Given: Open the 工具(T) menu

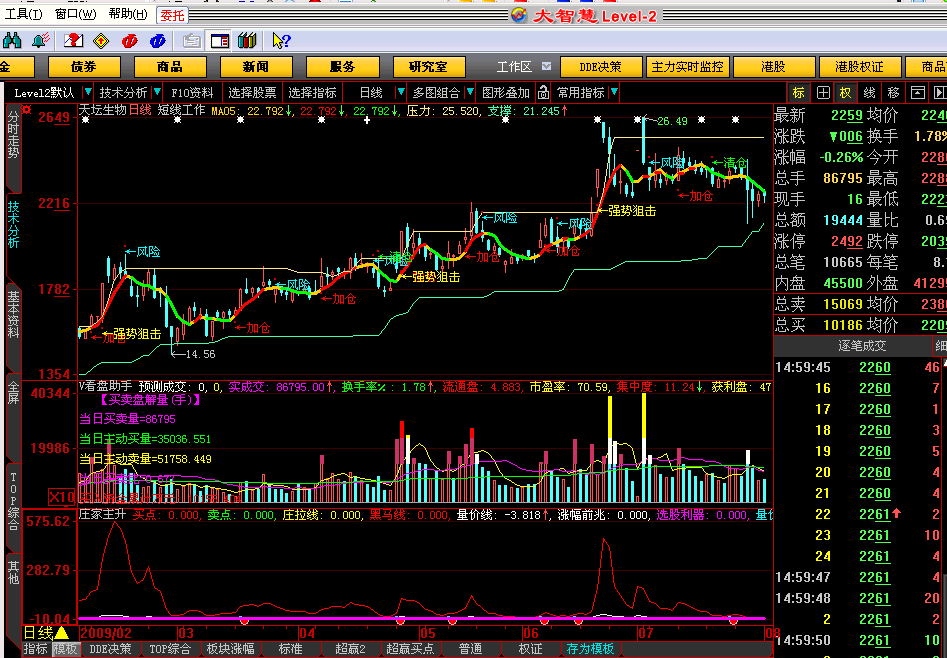Looking at the screenshot, I should (x=24, y=15).
